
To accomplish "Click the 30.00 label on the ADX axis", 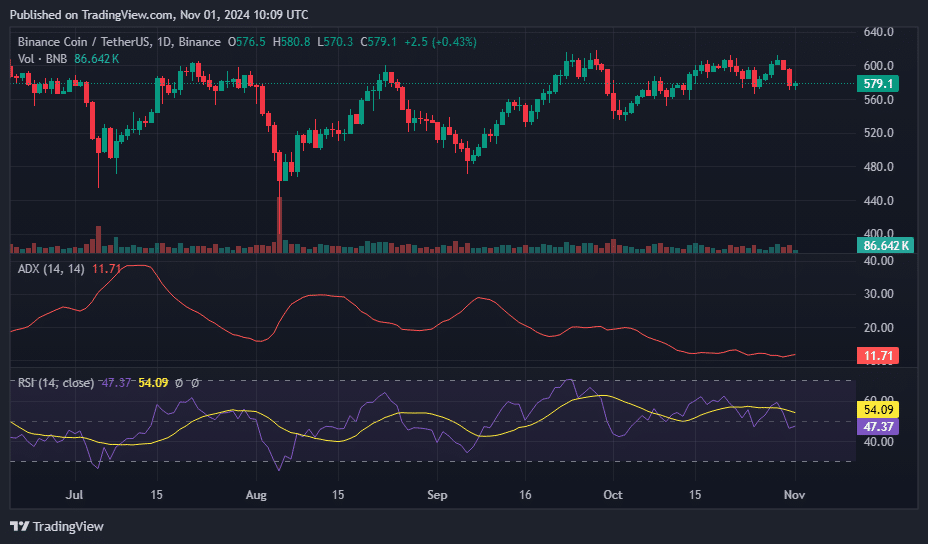I will (878, 294).
